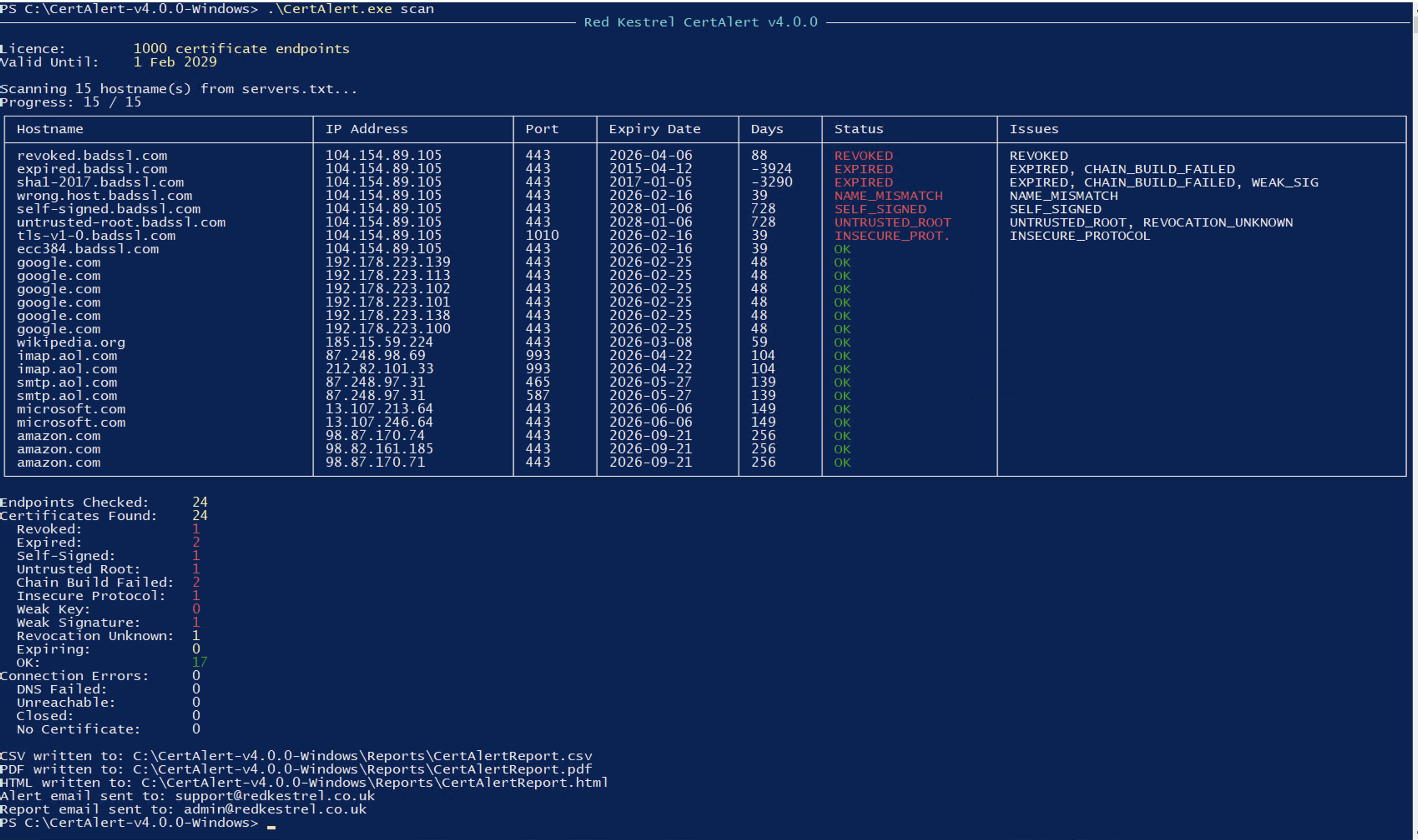
Task: Click the green "17" OK count
Action: (200, 662)
